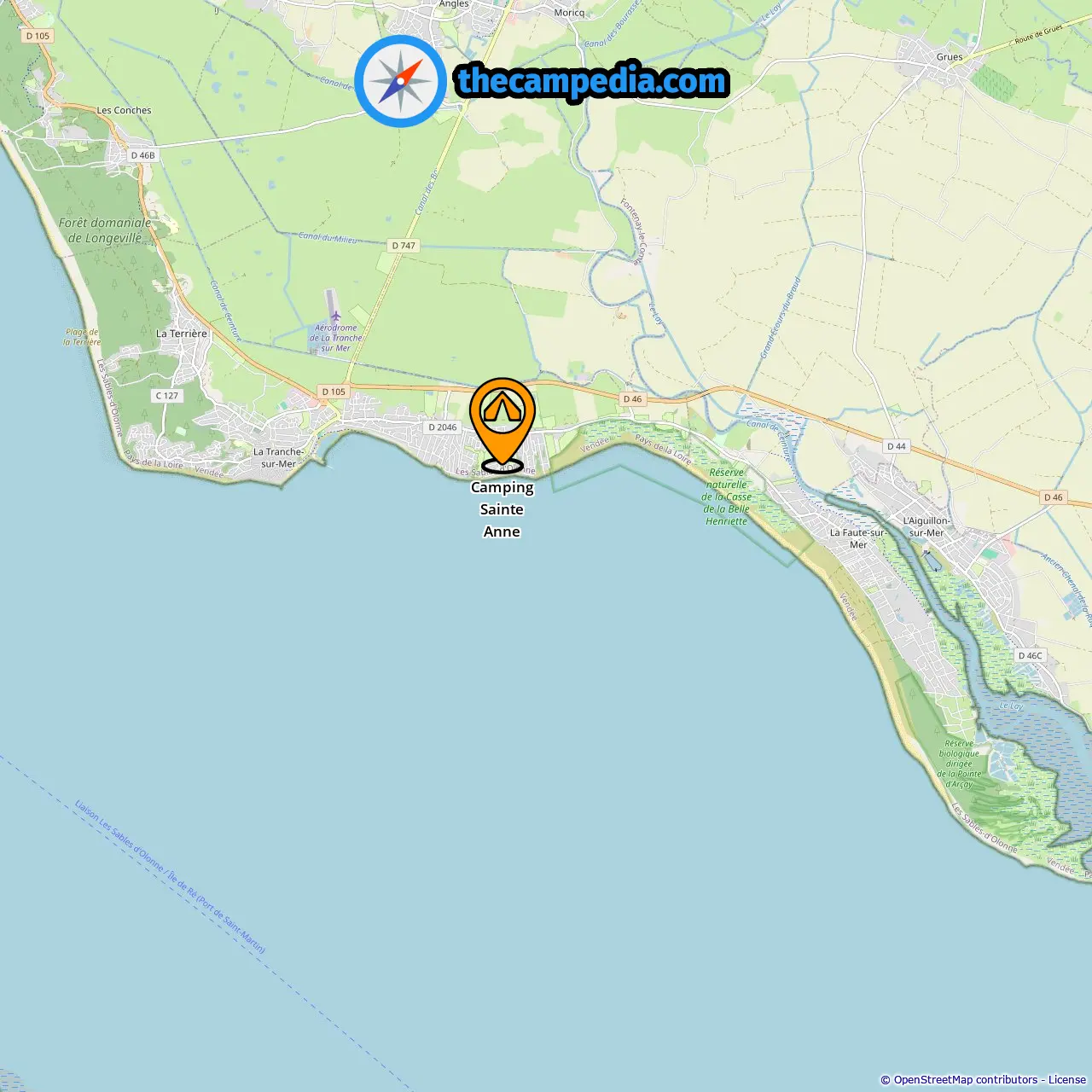Image resolution: width=1092 pixels, height=1092 pixels.
Task: Click the airplane icon at Aérodrome de La Tranche
Action: pyautogui.click(x=336, y=316)
